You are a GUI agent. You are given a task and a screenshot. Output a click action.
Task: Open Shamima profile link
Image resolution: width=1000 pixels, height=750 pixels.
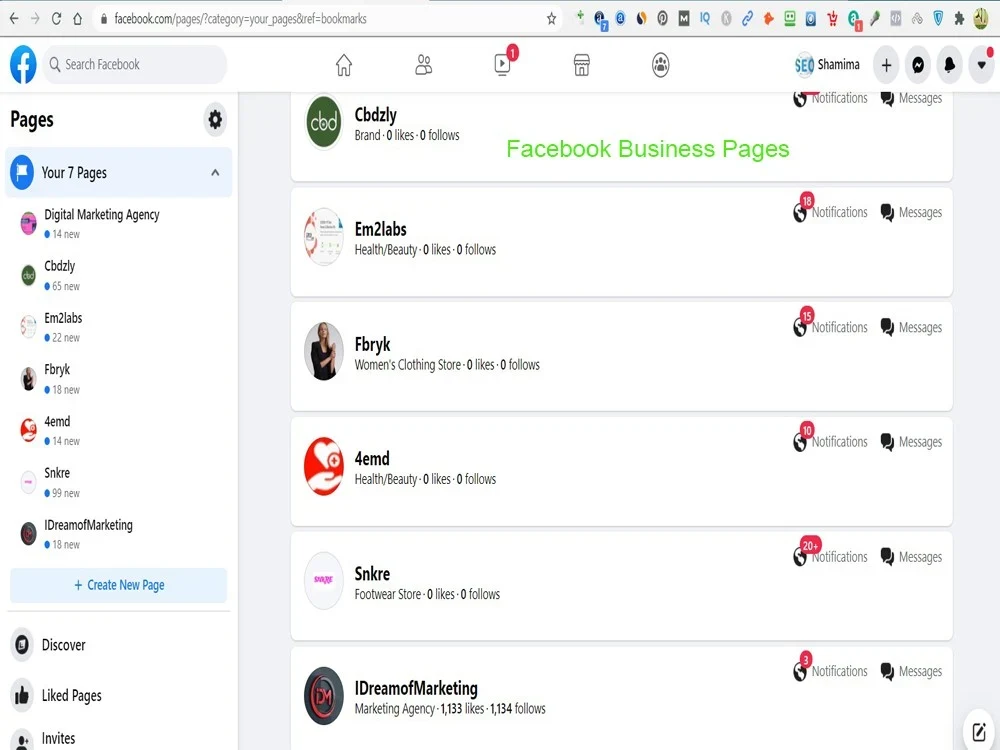(x=827, y=64)
